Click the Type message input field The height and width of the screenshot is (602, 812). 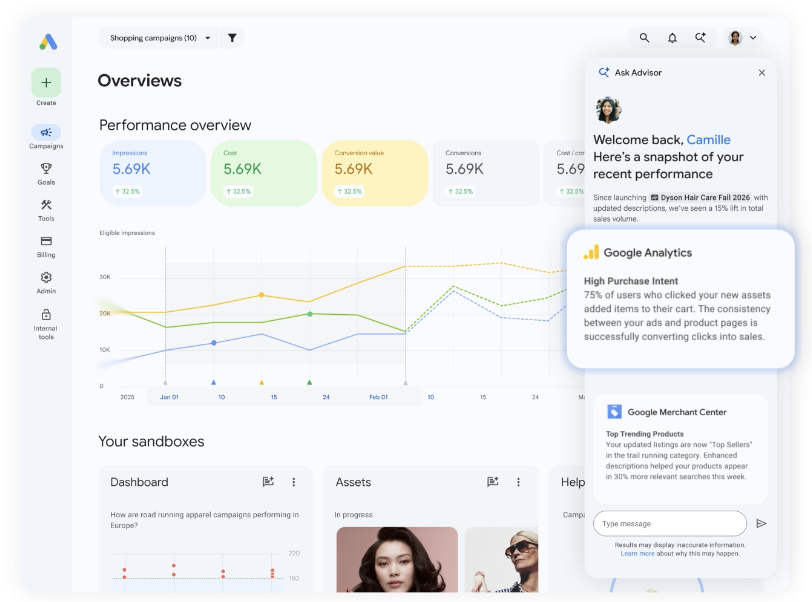click(670, 523)
